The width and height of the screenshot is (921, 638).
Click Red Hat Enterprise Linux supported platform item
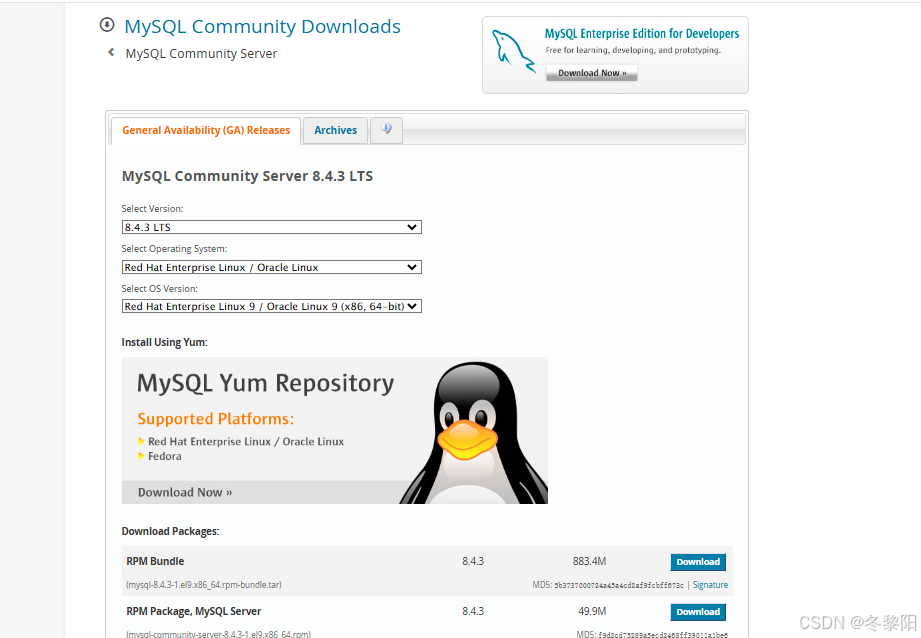[246, 441]
